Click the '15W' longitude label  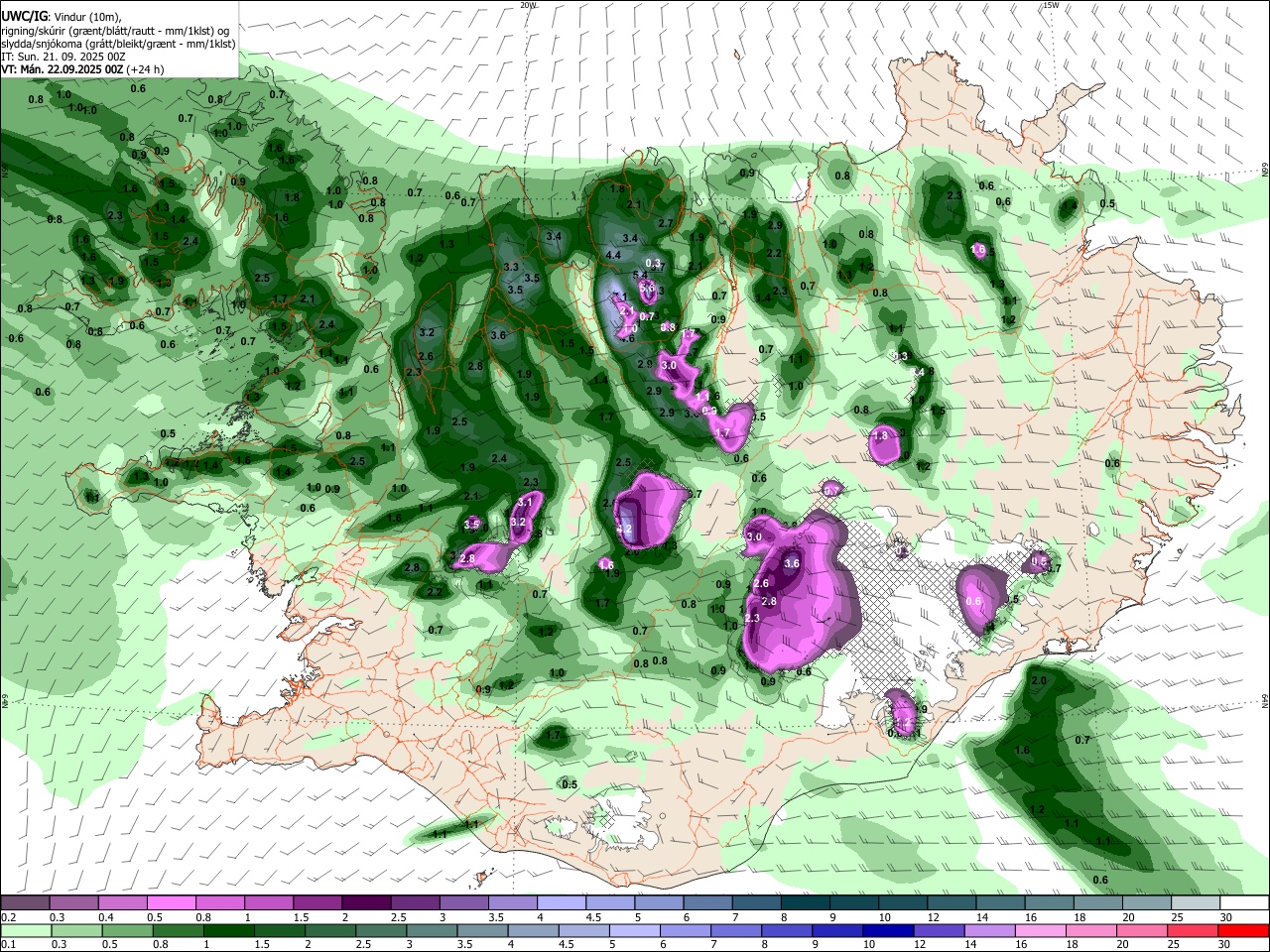[1052, 5]
